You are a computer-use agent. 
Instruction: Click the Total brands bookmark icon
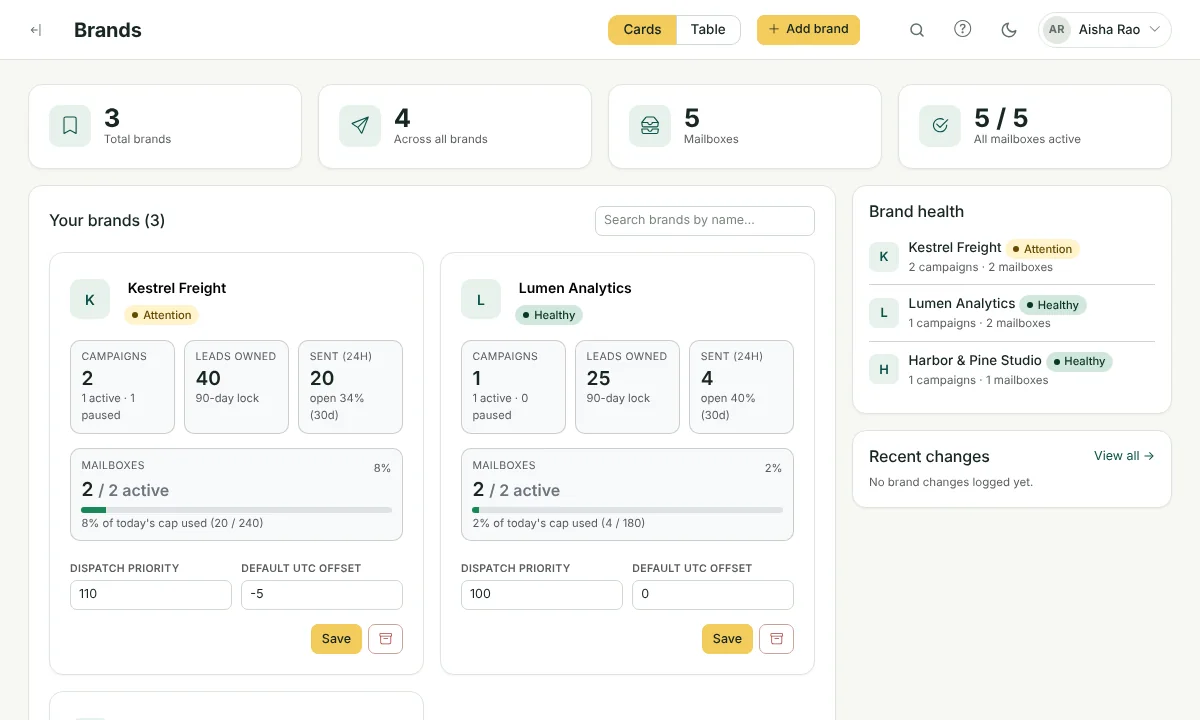point(70,126)
